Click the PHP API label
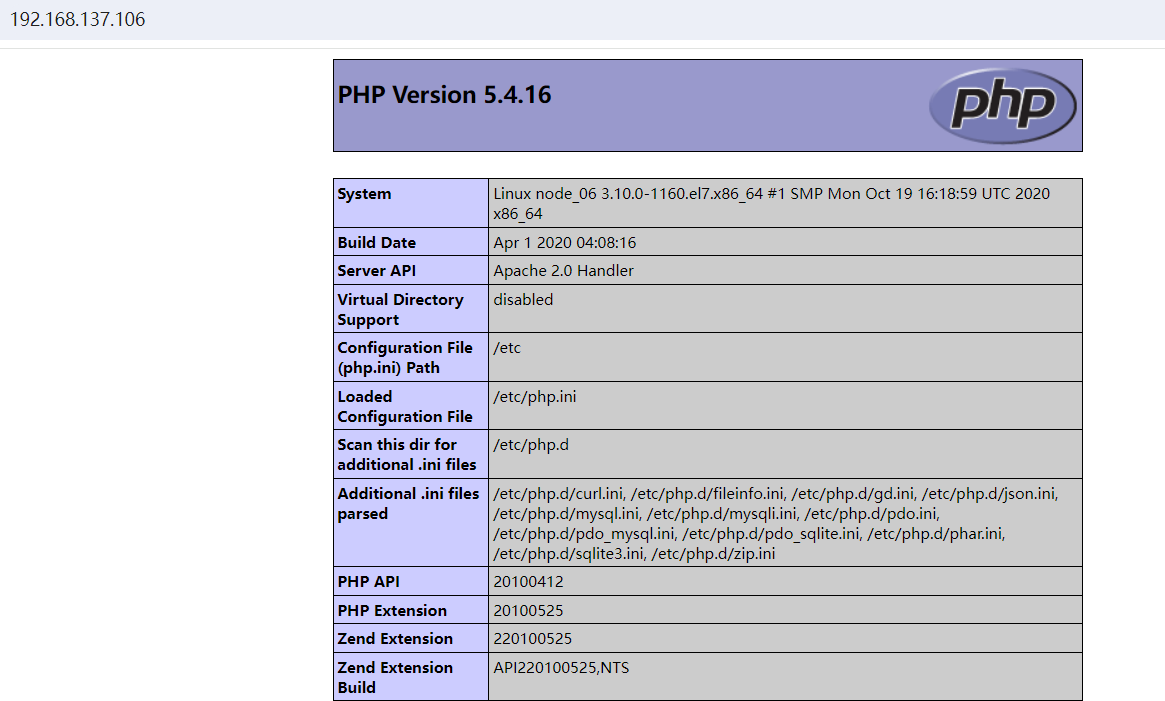The height and width of the screenshot is (701, 1165). tap(369, 581)
